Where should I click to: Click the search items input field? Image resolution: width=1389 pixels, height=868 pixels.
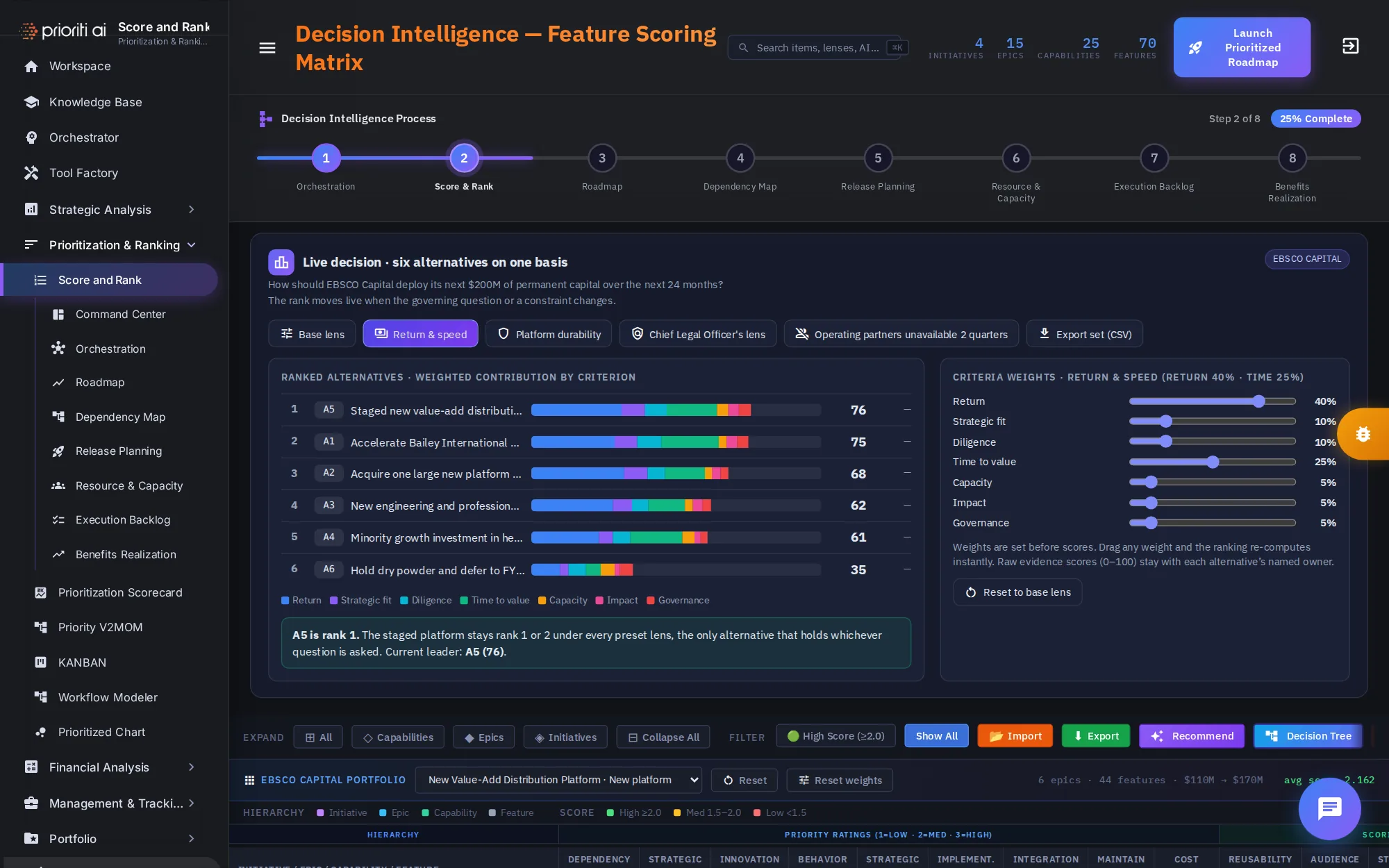point(817,48)
